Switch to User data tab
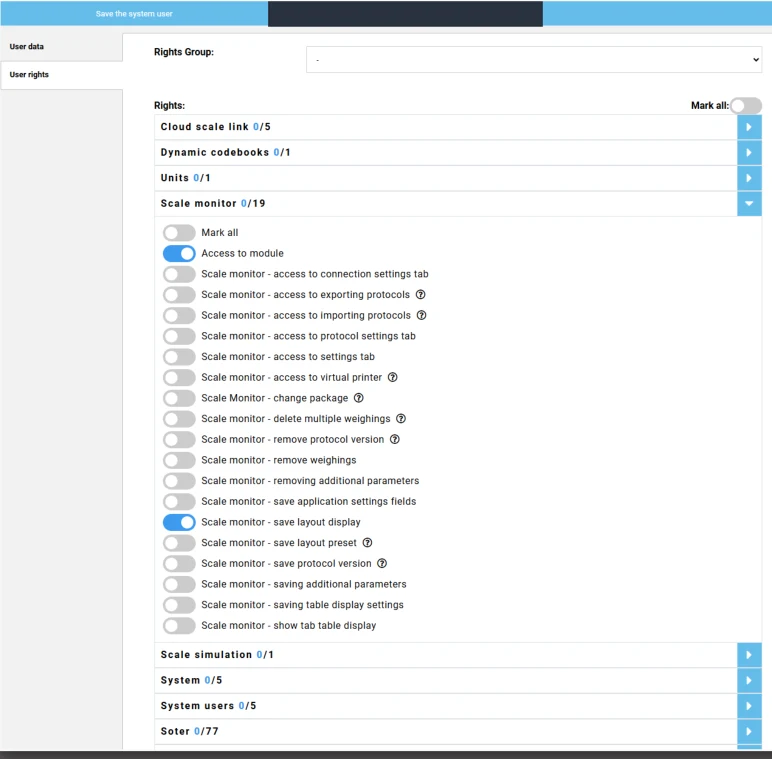 (x=62, y=47)
